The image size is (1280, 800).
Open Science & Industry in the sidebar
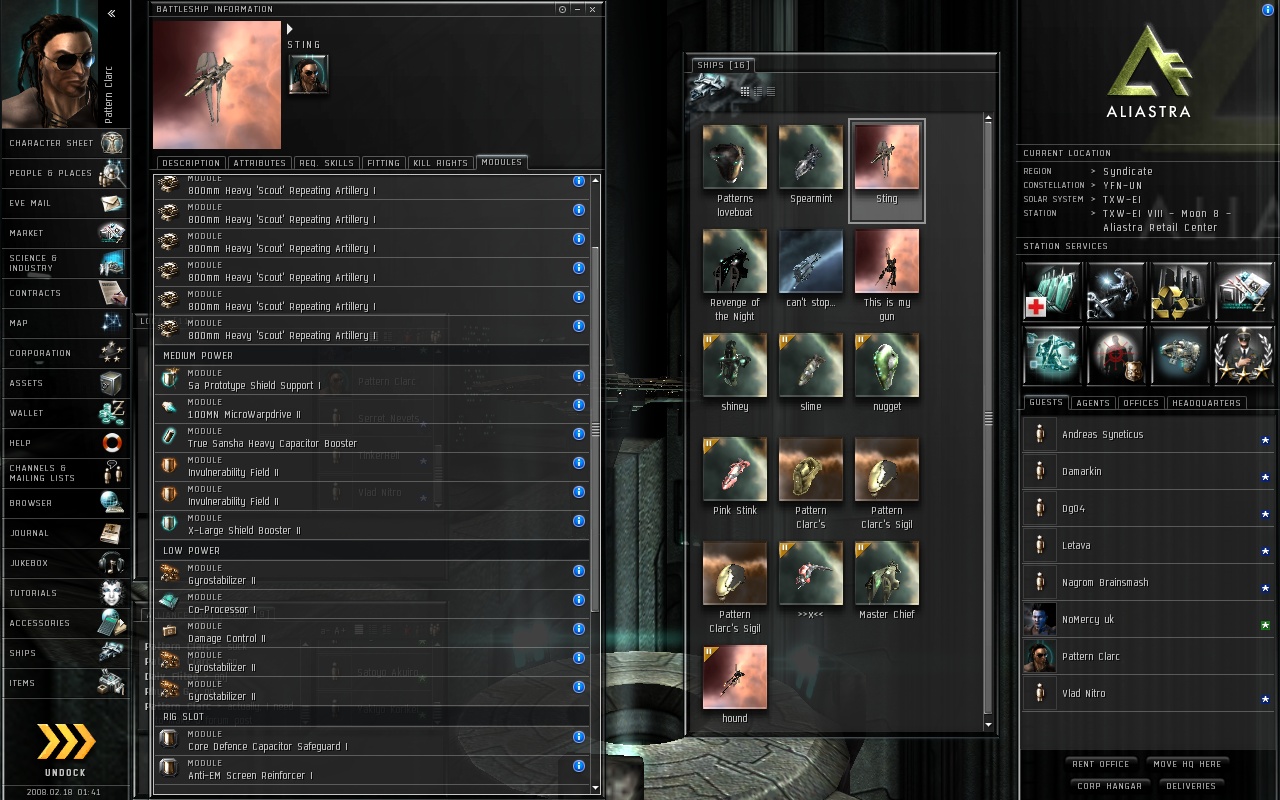[65, 263]
